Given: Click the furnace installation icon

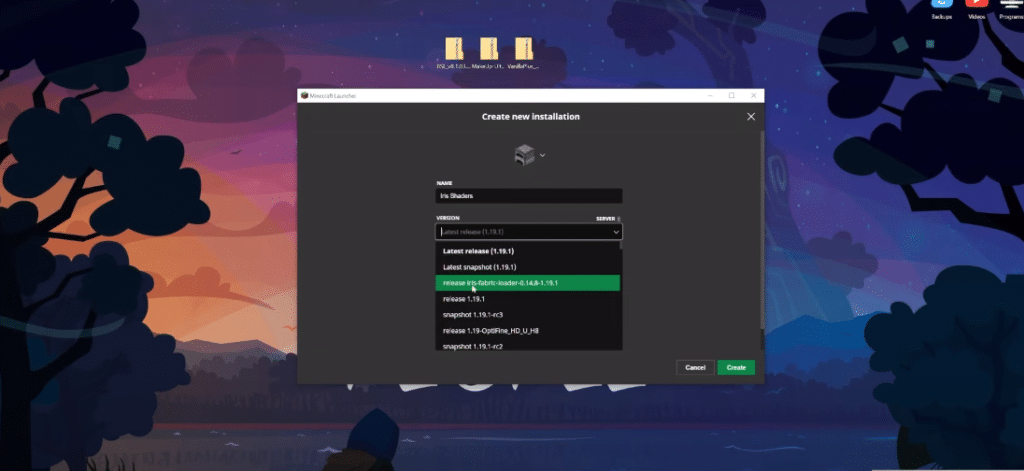Looking at the screenshot, I should pyautogui.click(x=524, y=155).
